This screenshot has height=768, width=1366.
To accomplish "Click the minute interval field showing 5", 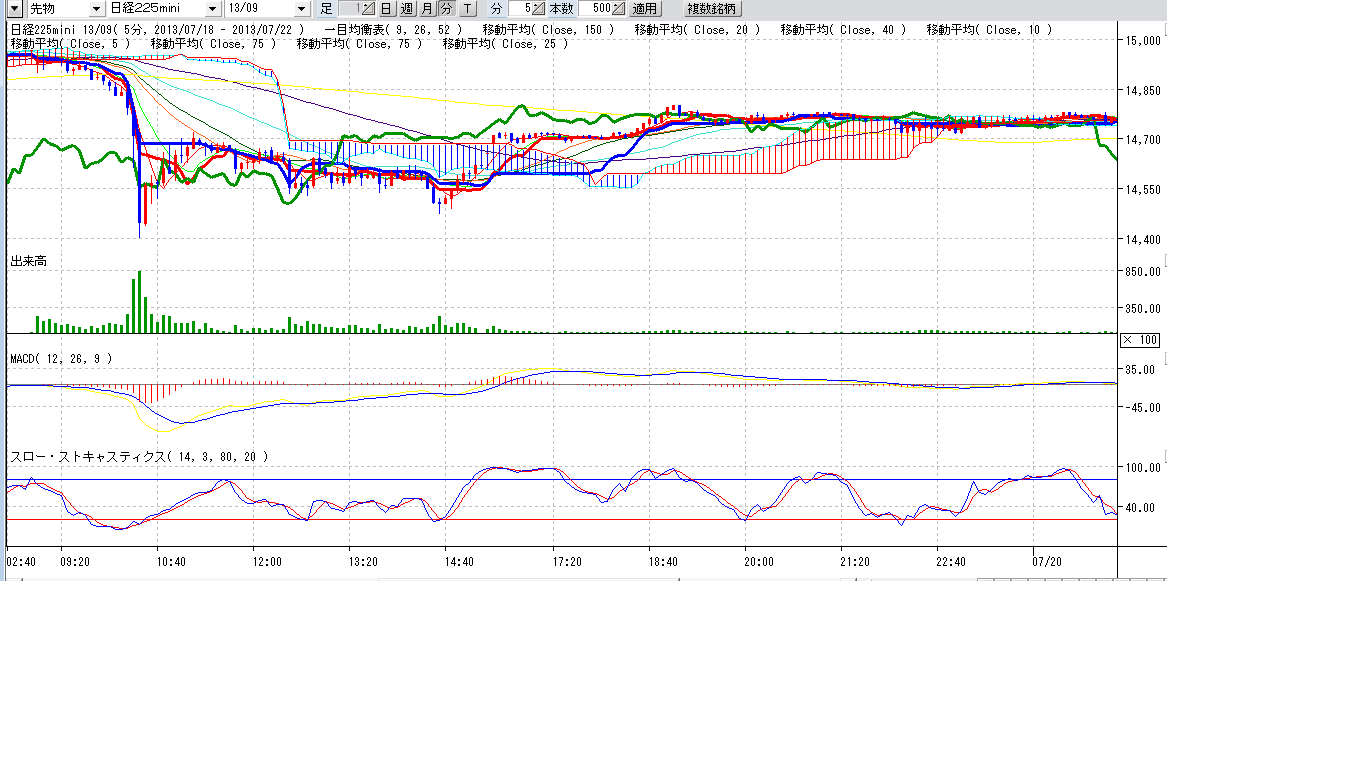I will (x=520, y=9).
